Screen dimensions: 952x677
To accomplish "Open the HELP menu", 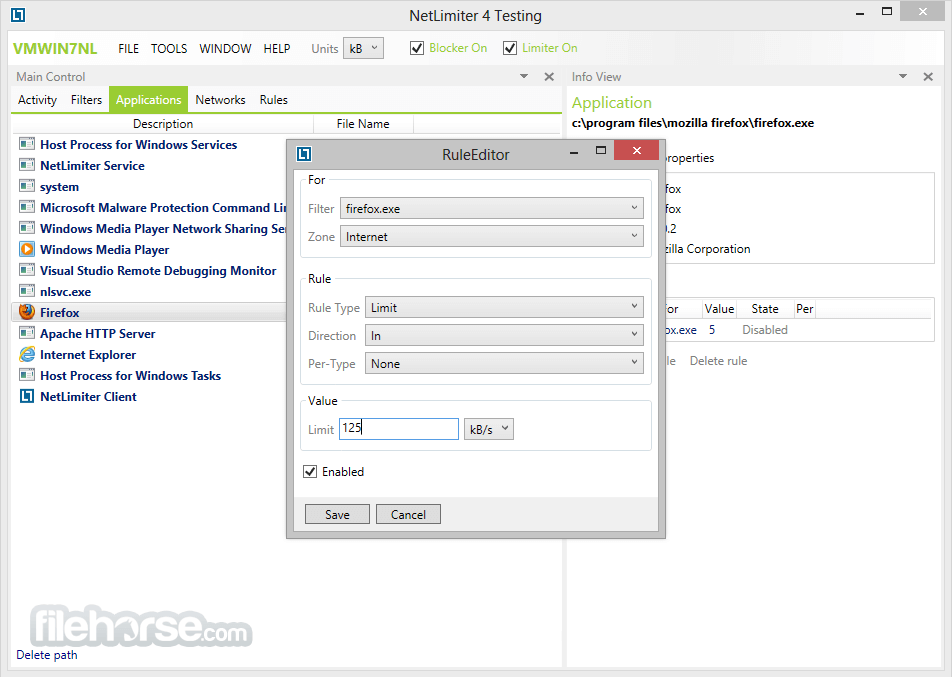I will point(277,49).
